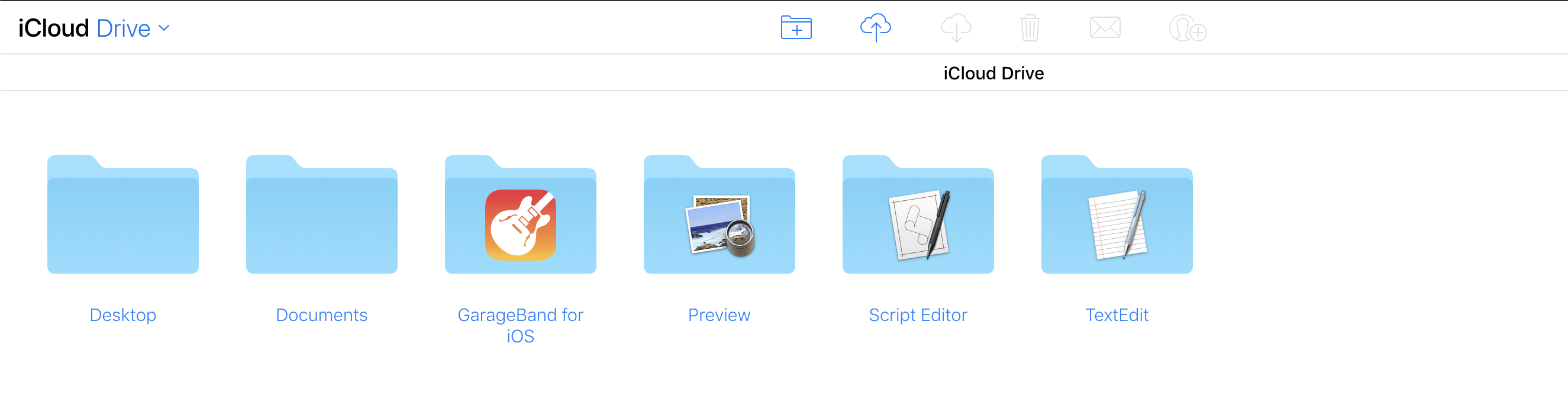Click the Desktop folder name
Screen dimensions: 1568x404
[x=123, y=315]
